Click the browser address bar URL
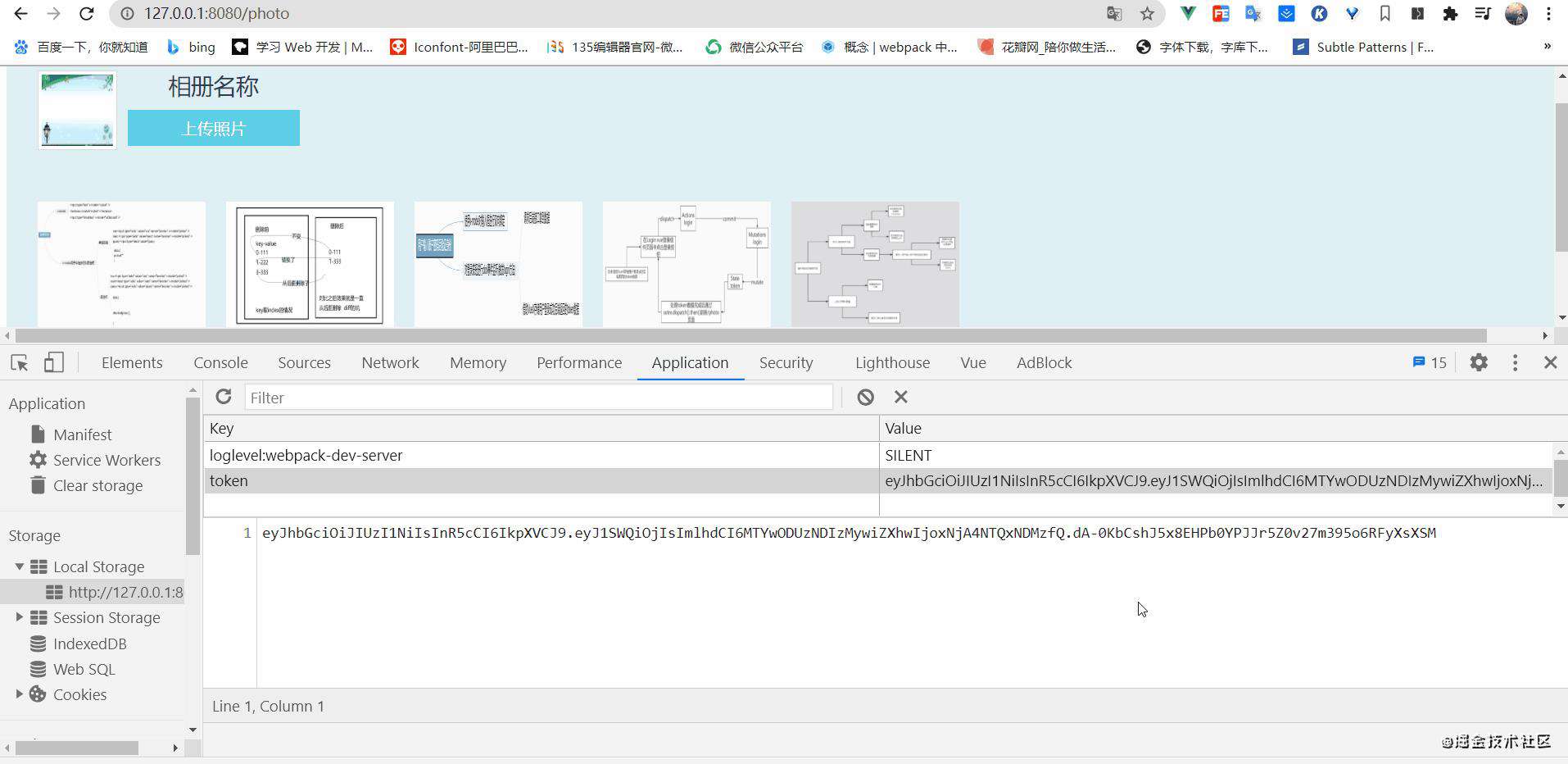Viewport: 1568px width, 764px height. 216,14
